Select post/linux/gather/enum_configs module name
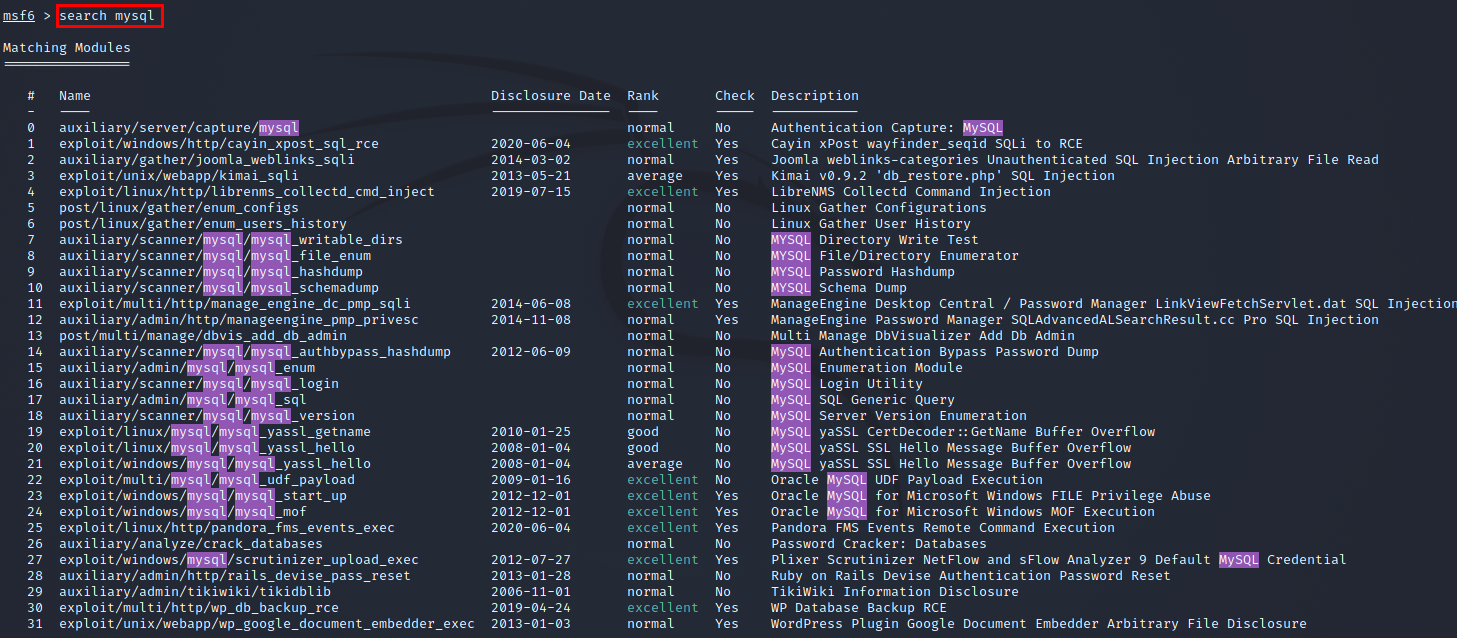Image resolution: width=1457 pixels, height=638 pixels. [x=179, y=208]
